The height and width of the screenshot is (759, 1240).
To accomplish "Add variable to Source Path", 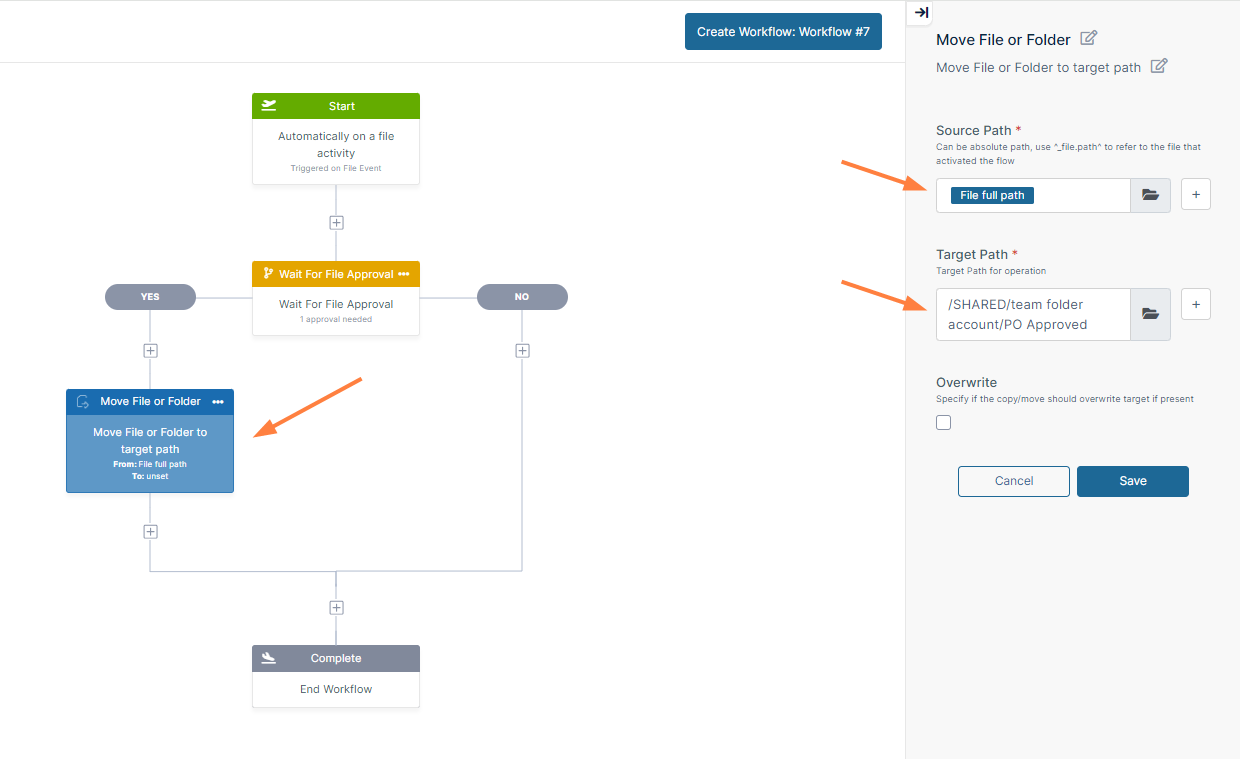I will pyautogui.click(x=1196, y=195).
